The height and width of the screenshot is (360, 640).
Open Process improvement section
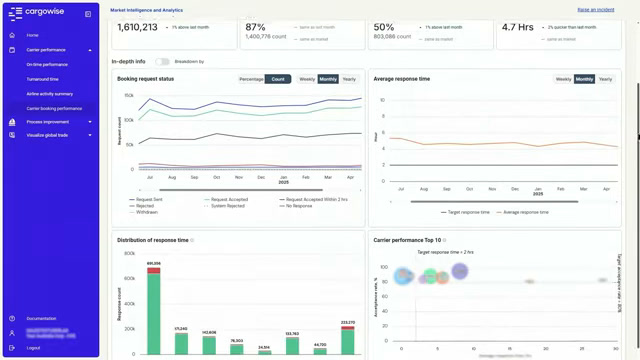coord(48,122)
